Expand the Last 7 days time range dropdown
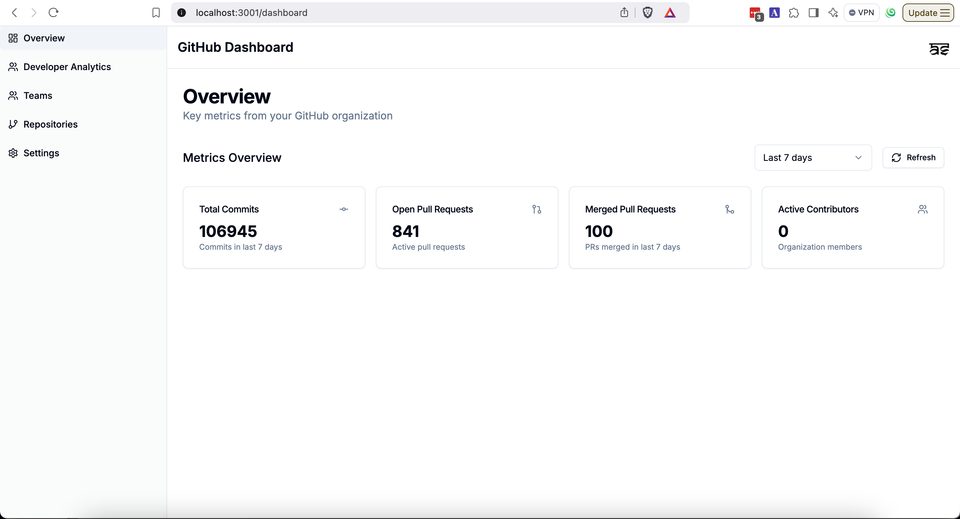 [x=812, y=158]
